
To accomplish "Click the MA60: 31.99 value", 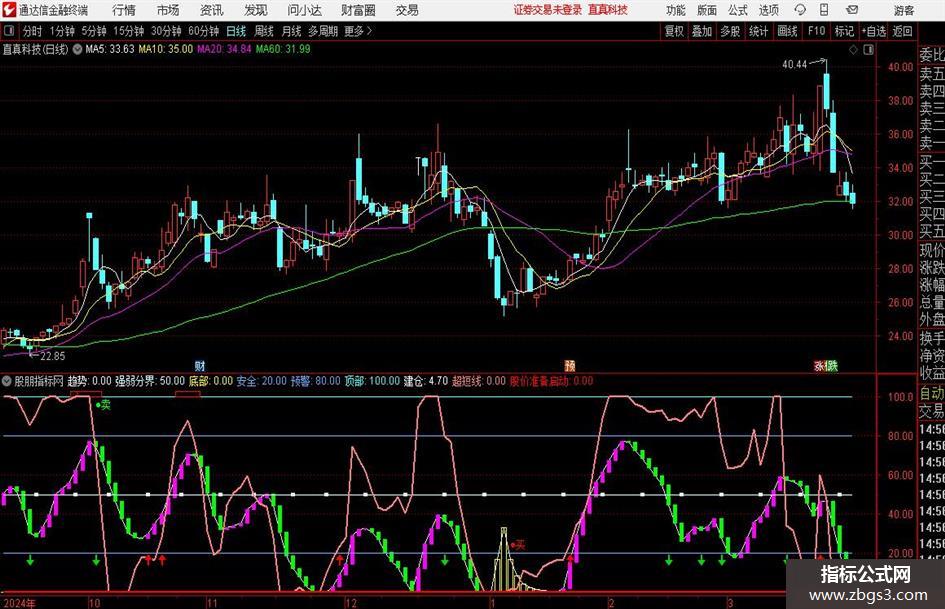I will click(283, 49).
